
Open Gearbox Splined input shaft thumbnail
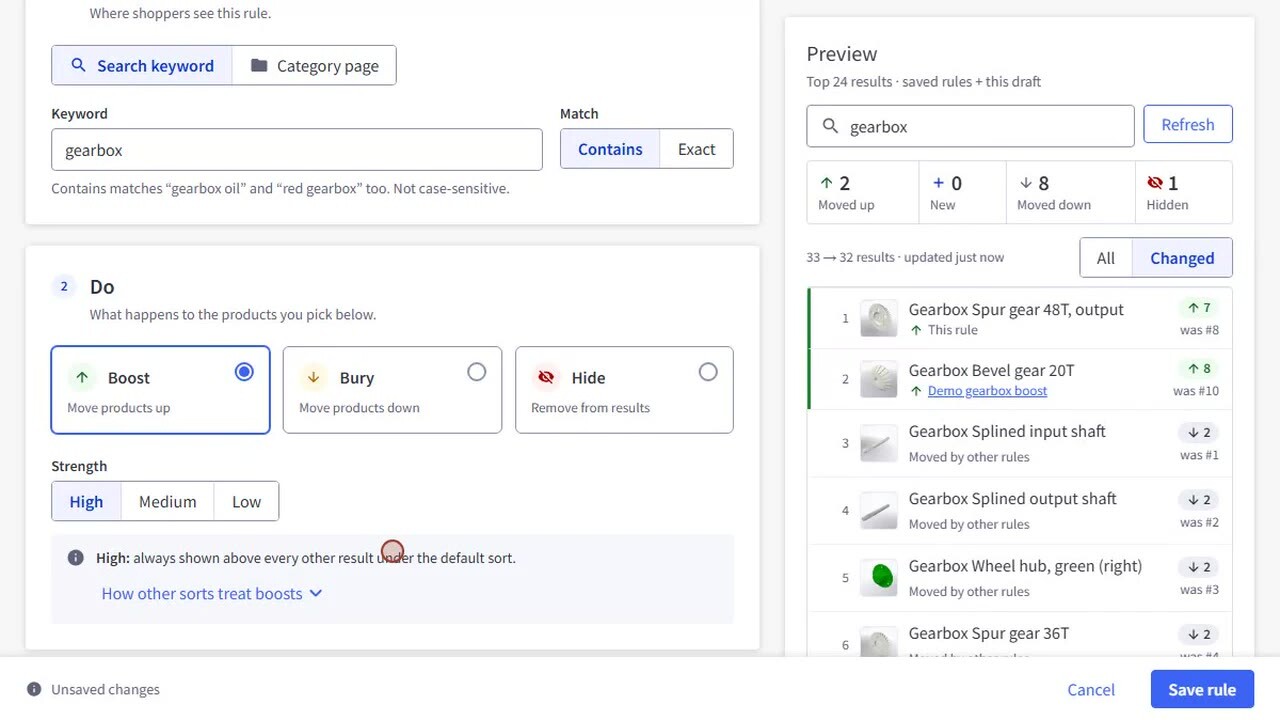pos(879,444)
